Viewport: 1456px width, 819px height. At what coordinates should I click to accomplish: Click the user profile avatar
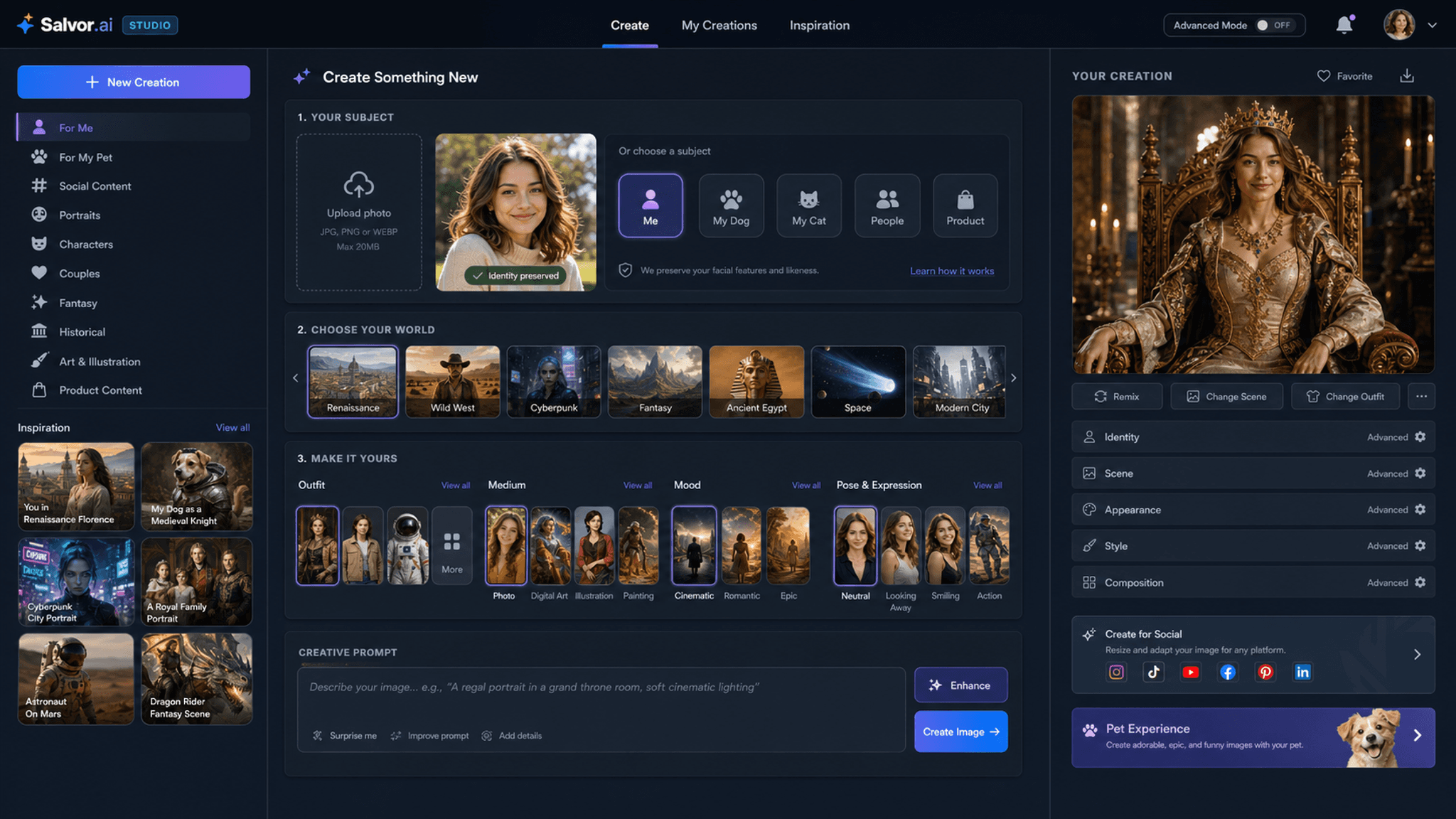1399,25
